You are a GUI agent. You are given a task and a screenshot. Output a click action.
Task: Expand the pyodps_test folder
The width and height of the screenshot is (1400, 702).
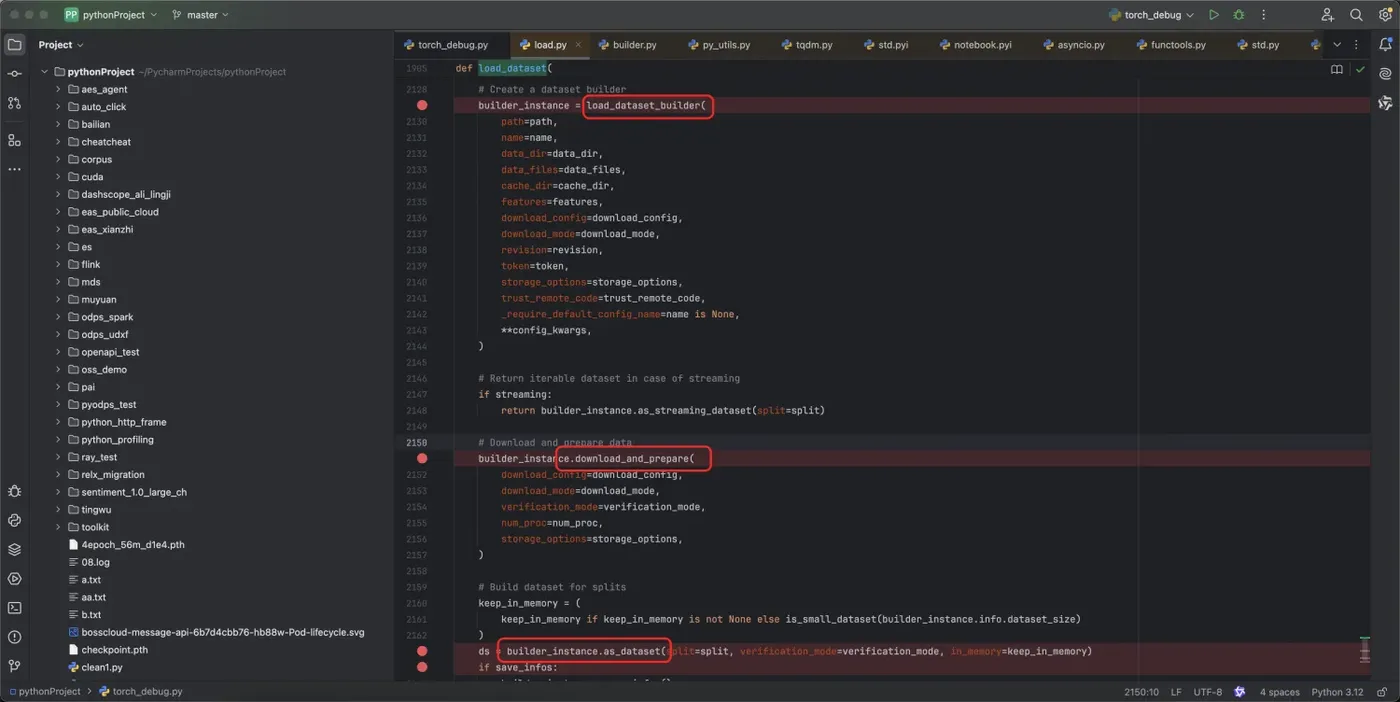point(58,404)
